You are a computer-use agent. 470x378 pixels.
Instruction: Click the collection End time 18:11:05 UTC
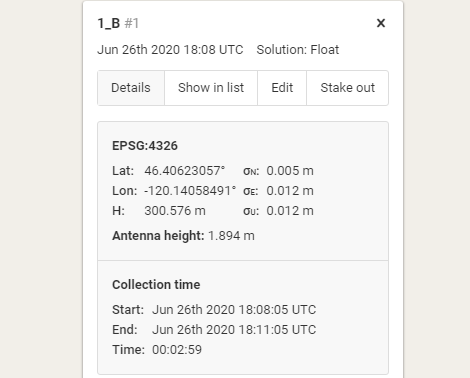(x=234, y=330)
